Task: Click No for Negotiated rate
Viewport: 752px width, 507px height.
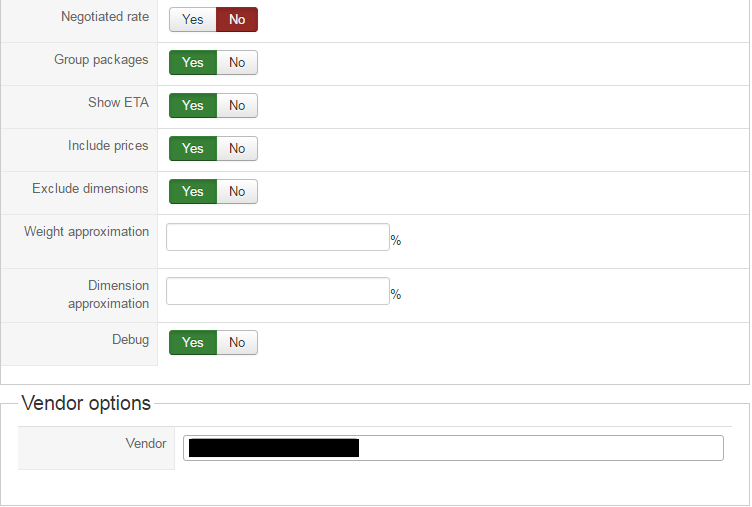Action: (x=237, y=20)
